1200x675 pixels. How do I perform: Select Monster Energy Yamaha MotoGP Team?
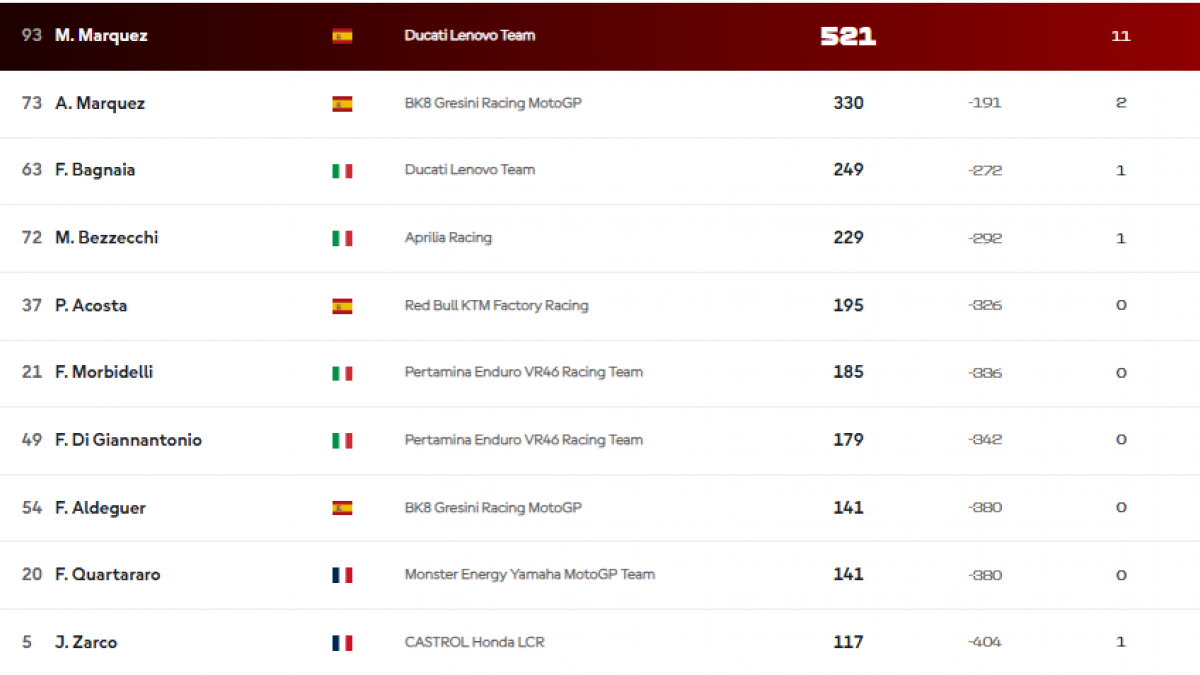tap(529, 574)
